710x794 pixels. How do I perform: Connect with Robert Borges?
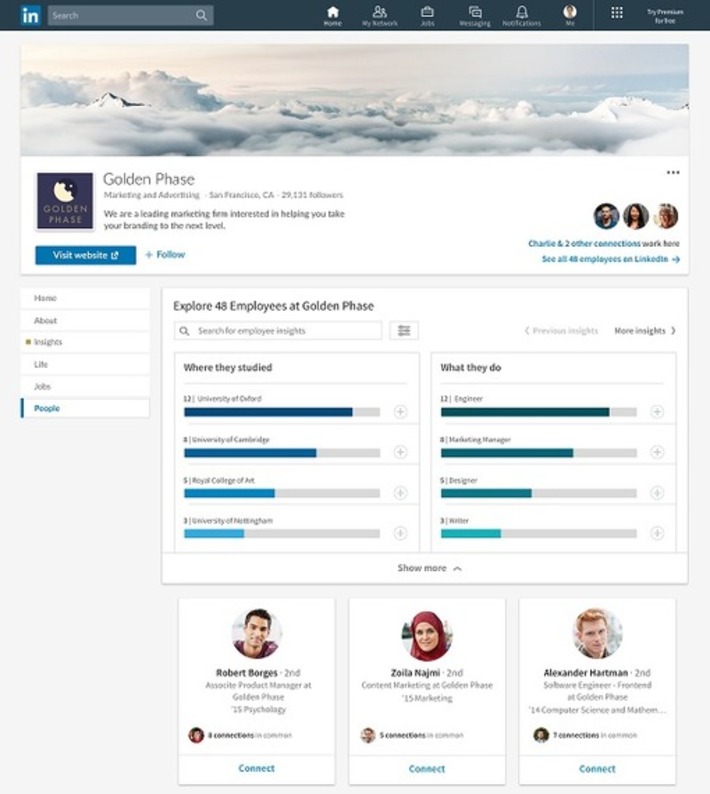(257, 769)
